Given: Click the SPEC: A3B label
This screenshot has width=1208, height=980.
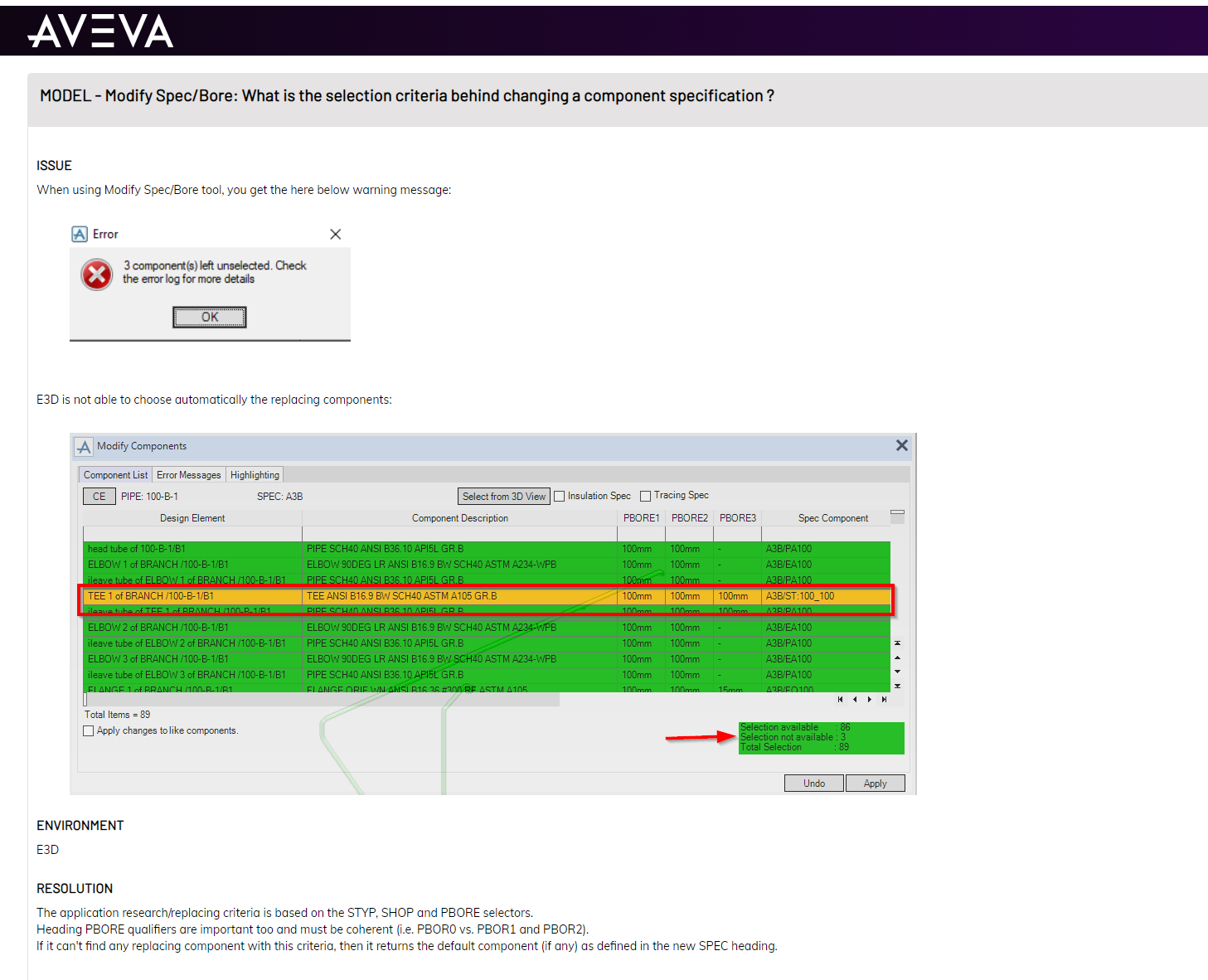Looking at the screenshot, I should [x=279, y=497].
